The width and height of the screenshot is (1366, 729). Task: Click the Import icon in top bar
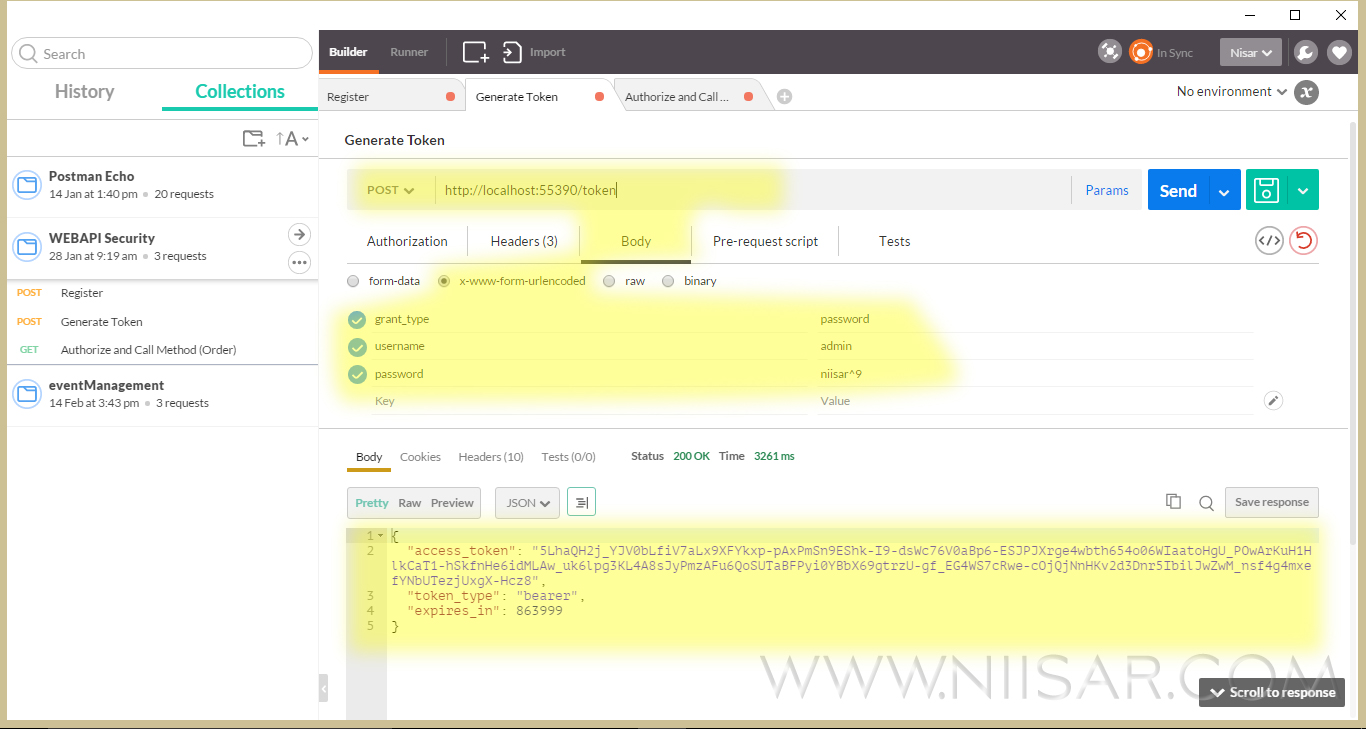(512, 52)
